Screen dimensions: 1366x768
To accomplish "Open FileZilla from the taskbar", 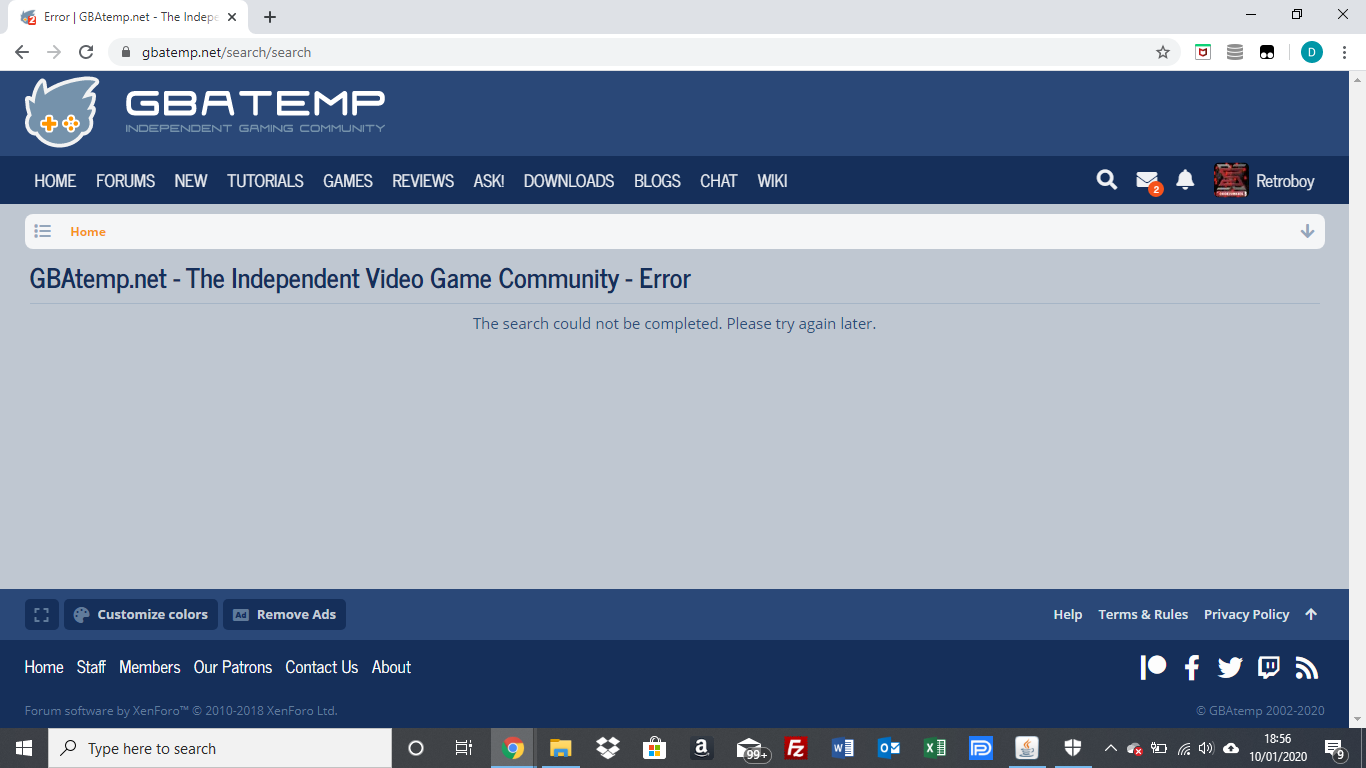I will click(x=796, y=748).
